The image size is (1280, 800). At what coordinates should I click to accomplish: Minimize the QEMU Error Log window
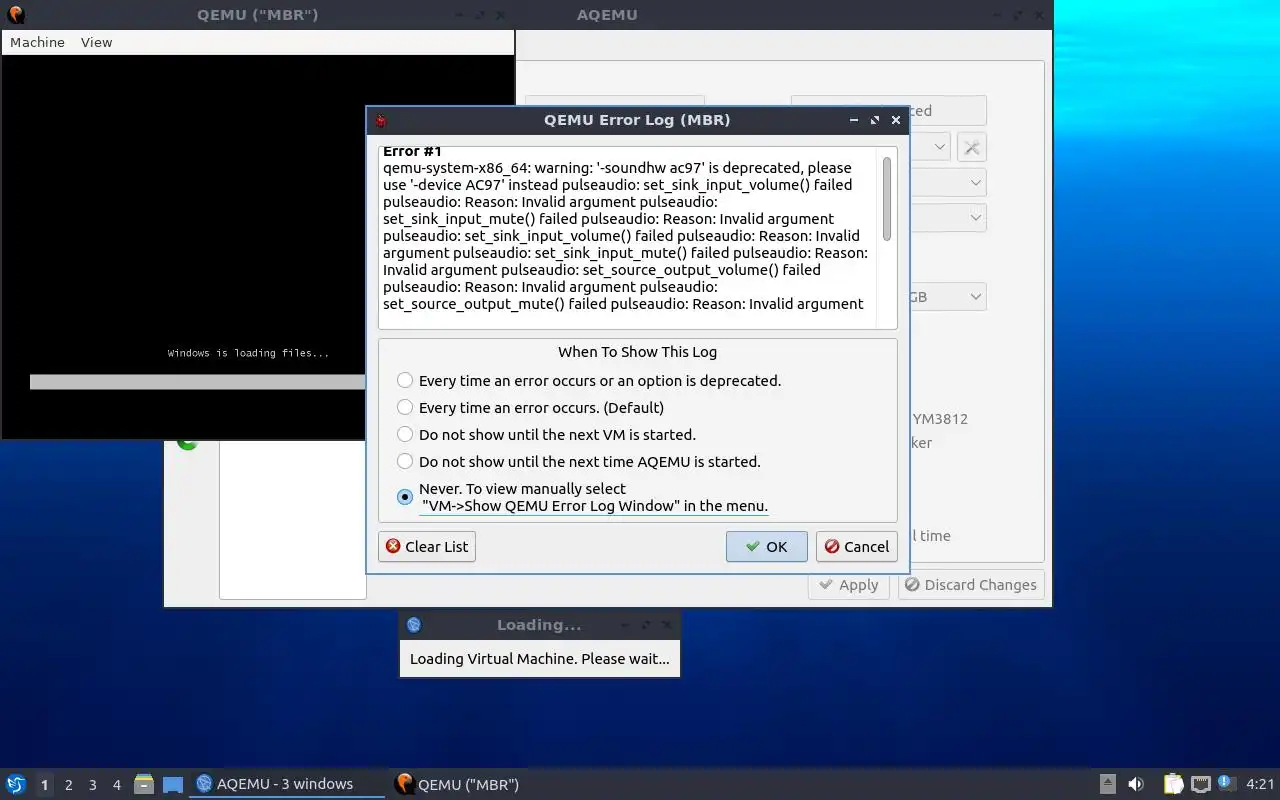(x=854, y=120)
